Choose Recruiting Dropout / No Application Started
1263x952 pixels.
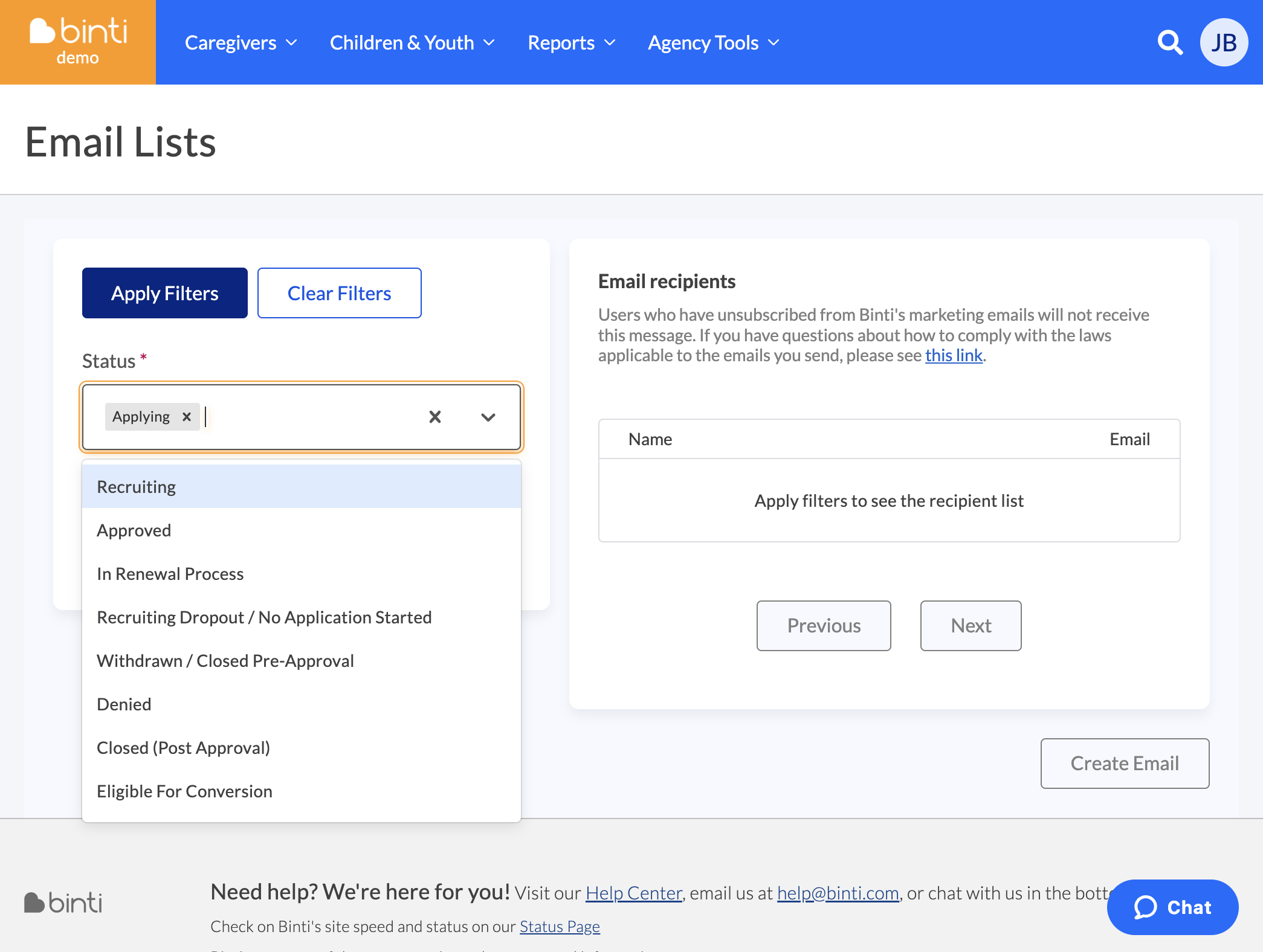(302, 617)
